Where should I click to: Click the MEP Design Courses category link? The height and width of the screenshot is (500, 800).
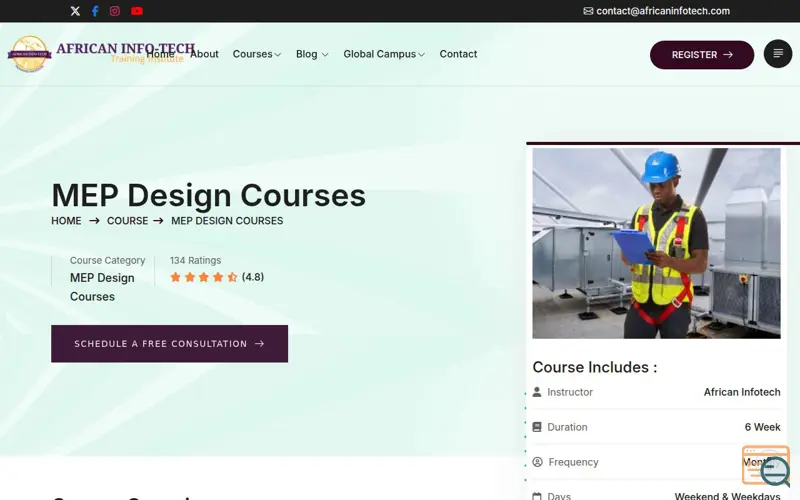102,287
